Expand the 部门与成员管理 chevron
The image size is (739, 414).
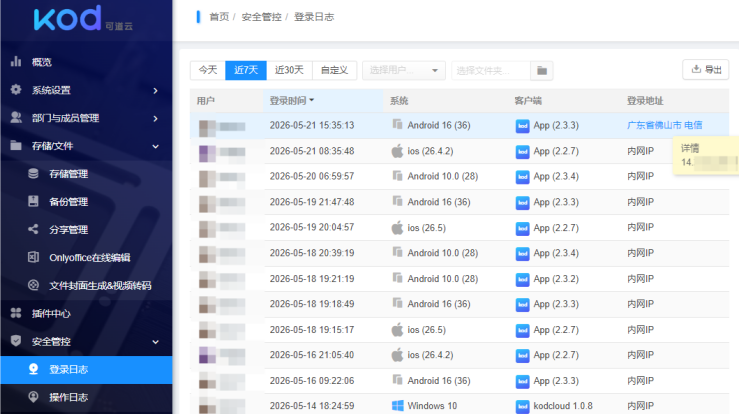(156, 118)
